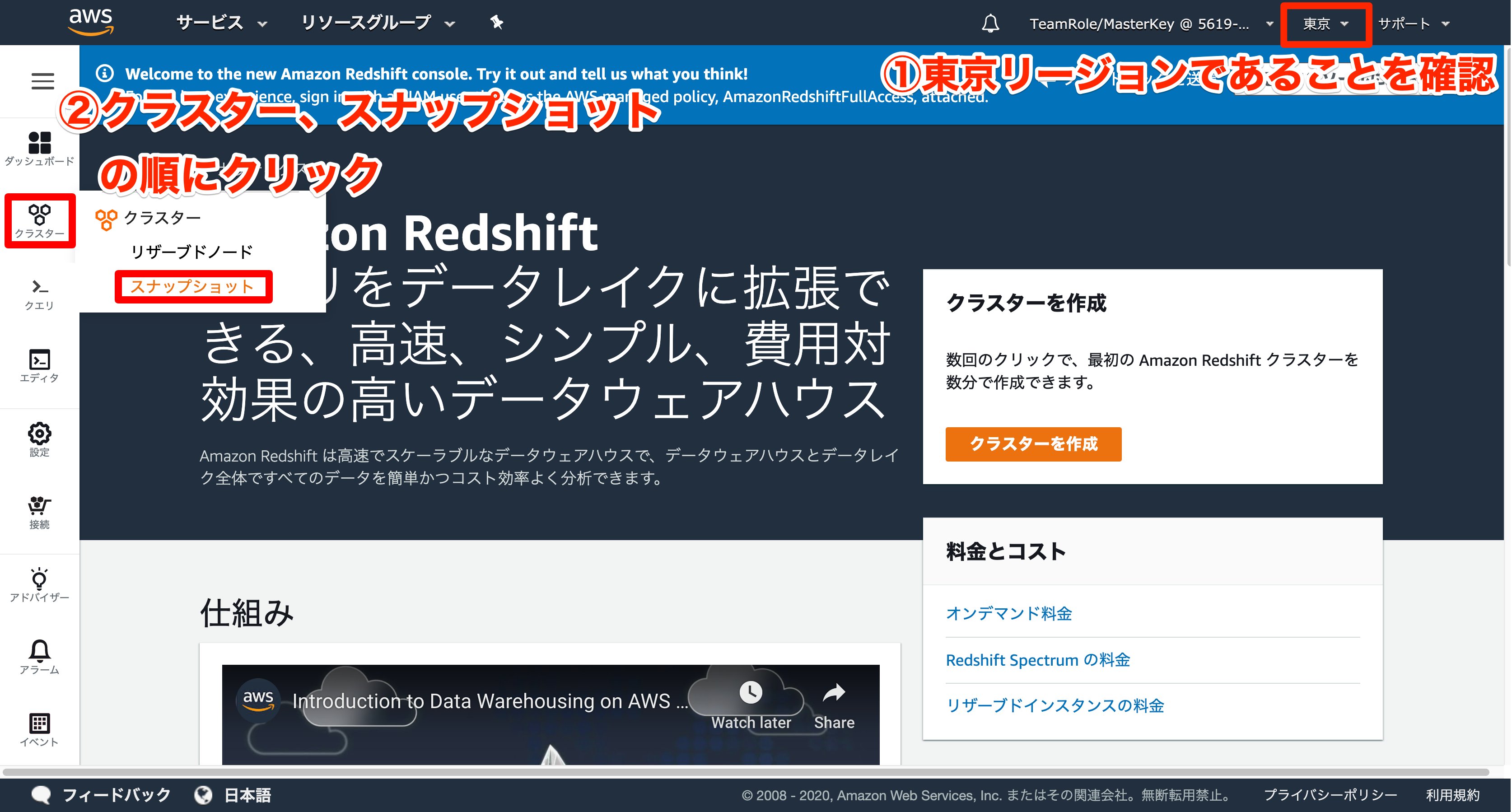Go to ダッシュボード in the sidebar
Screen dimensions: 1512x812
point(39,149)
